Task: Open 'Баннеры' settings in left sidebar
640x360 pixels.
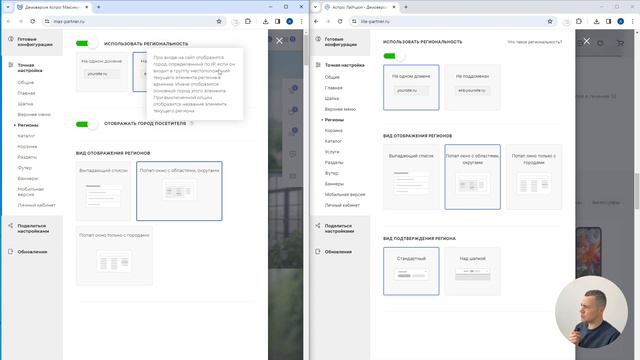Action: 28,178
